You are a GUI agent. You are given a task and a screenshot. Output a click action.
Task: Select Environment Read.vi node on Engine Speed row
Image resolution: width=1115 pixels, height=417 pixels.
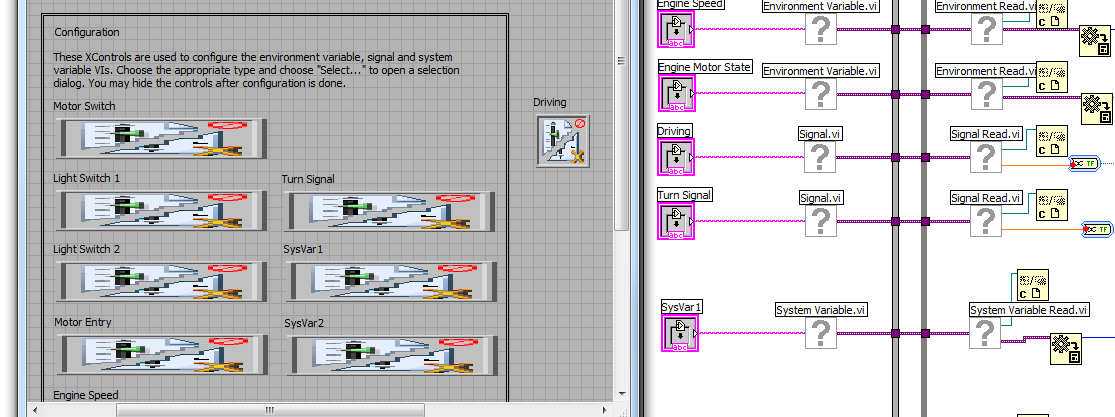[x=986, y=29]
